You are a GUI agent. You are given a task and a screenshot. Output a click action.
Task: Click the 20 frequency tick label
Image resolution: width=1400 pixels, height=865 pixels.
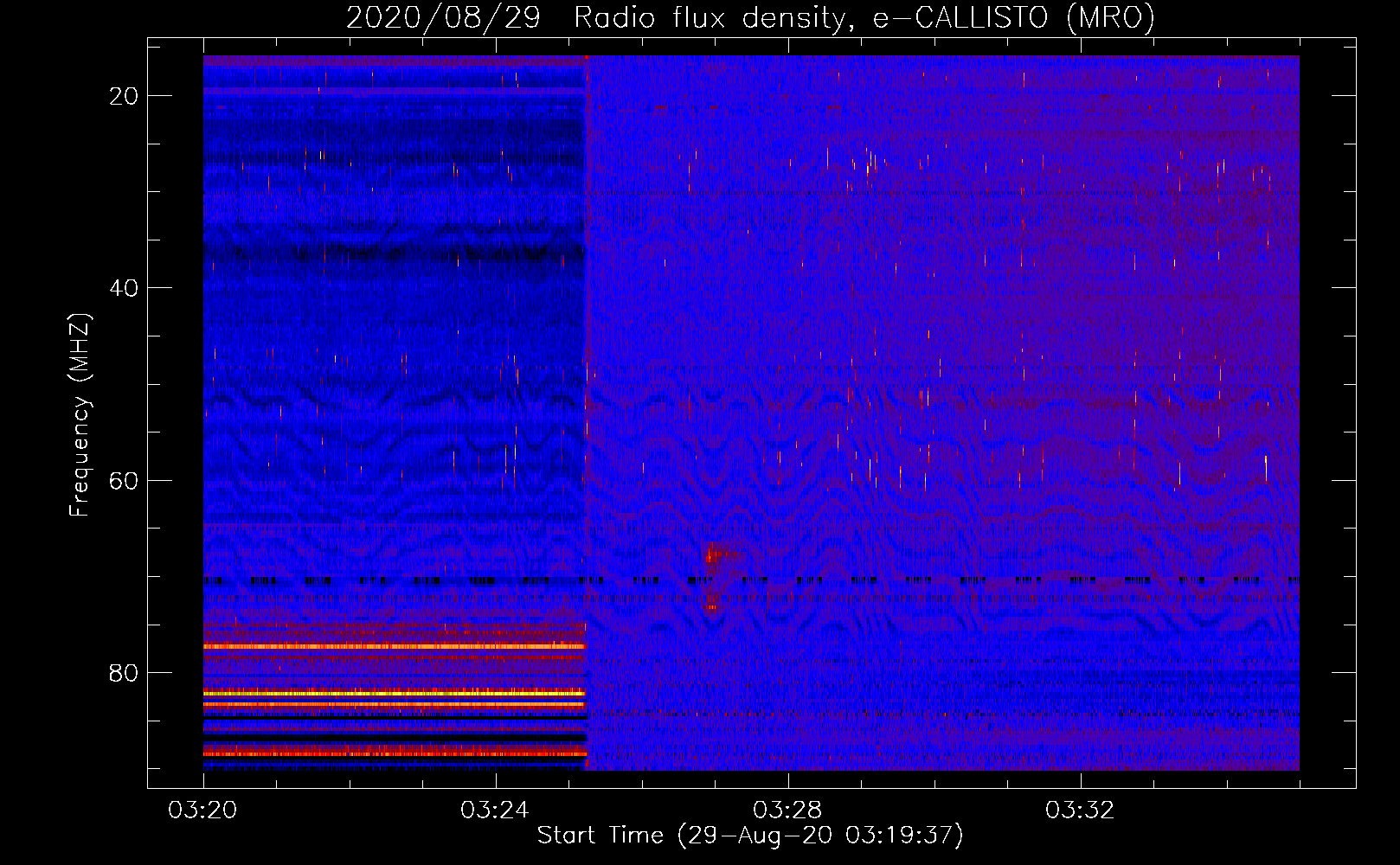(124, 96)
